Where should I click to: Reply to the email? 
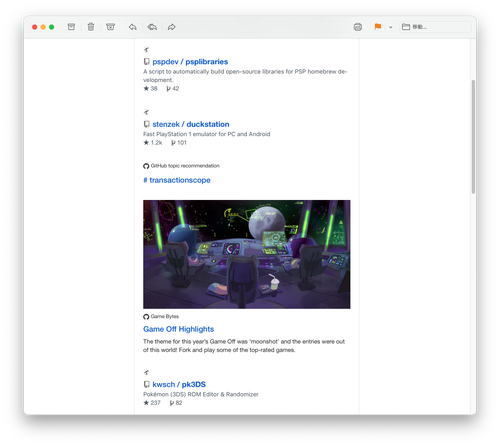point(133,27)
